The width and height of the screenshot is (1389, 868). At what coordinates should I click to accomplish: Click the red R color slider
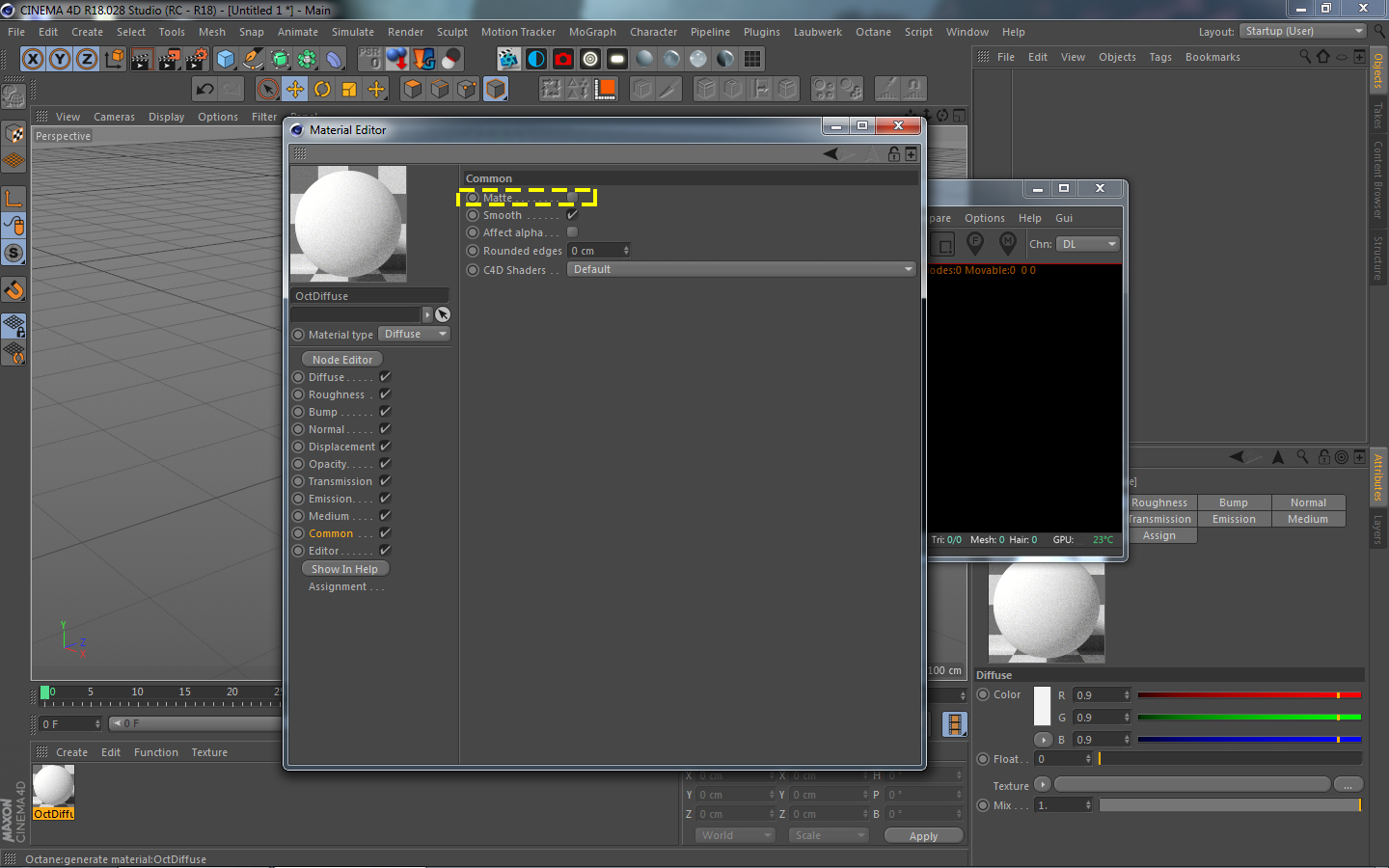coord(1249,695)
